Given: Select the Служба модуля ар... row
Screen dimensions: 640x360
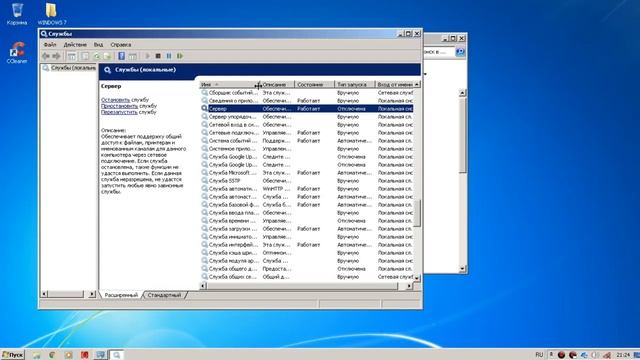Looking at the screenshot, I should [x=307, y=260].
